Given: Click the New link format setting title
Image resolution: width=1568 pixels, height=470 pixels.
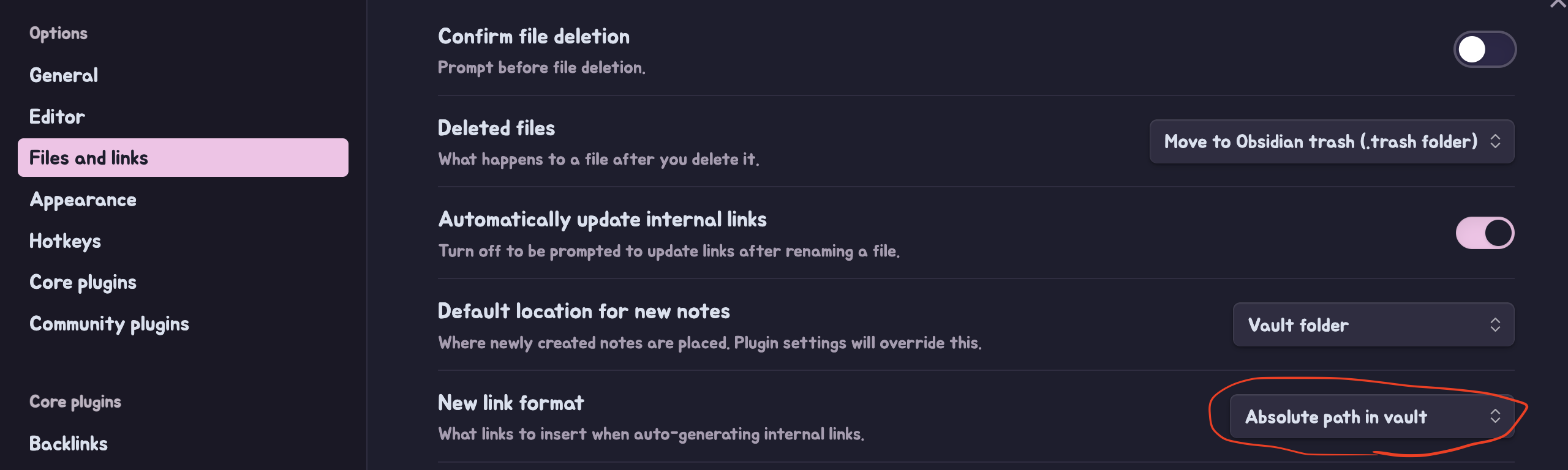Looking at the screenshot, I should tap(511, 403).
